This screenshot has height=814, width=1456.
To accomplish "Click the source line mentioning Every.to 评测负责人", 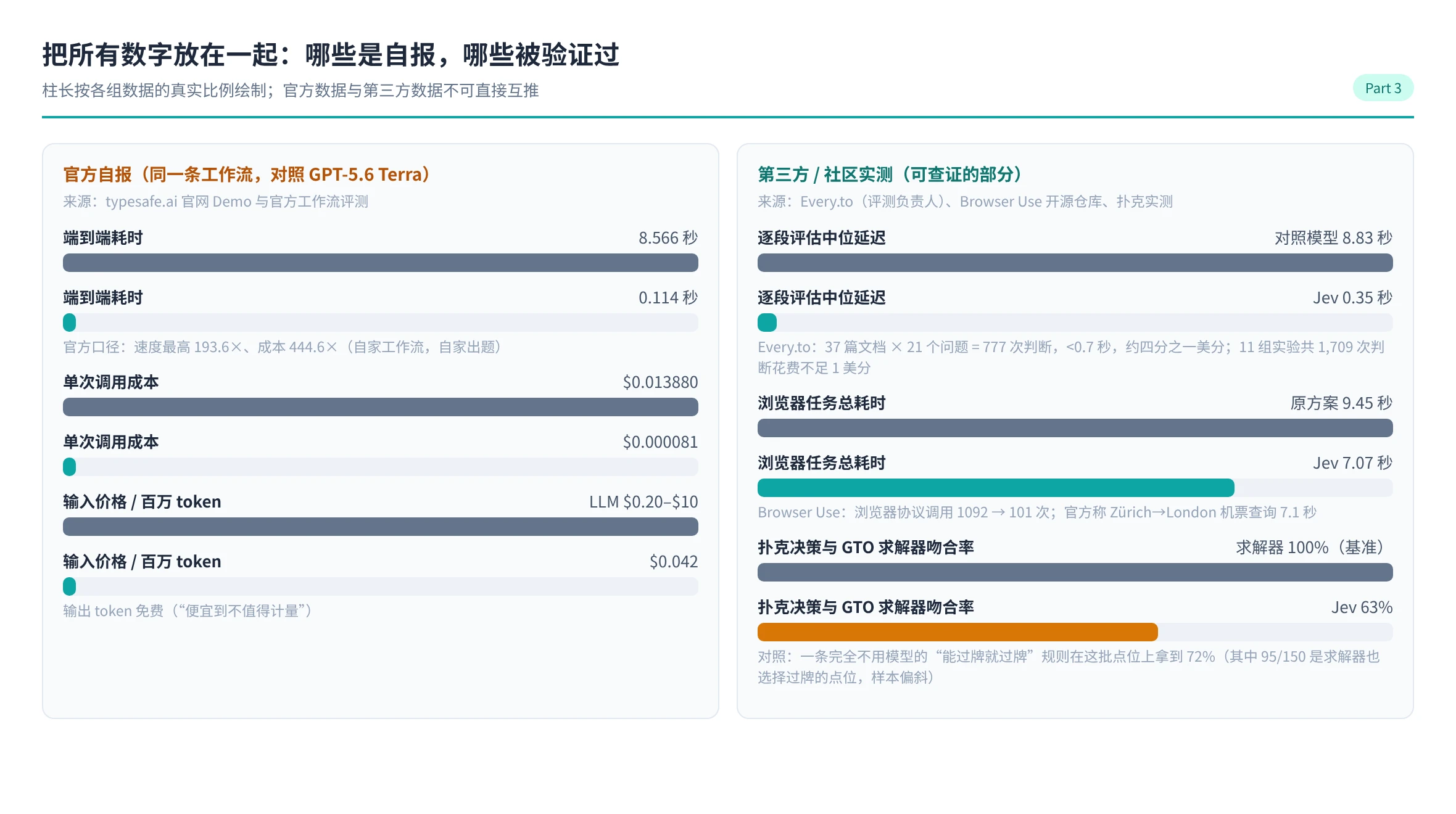I will tap(965, 202).
